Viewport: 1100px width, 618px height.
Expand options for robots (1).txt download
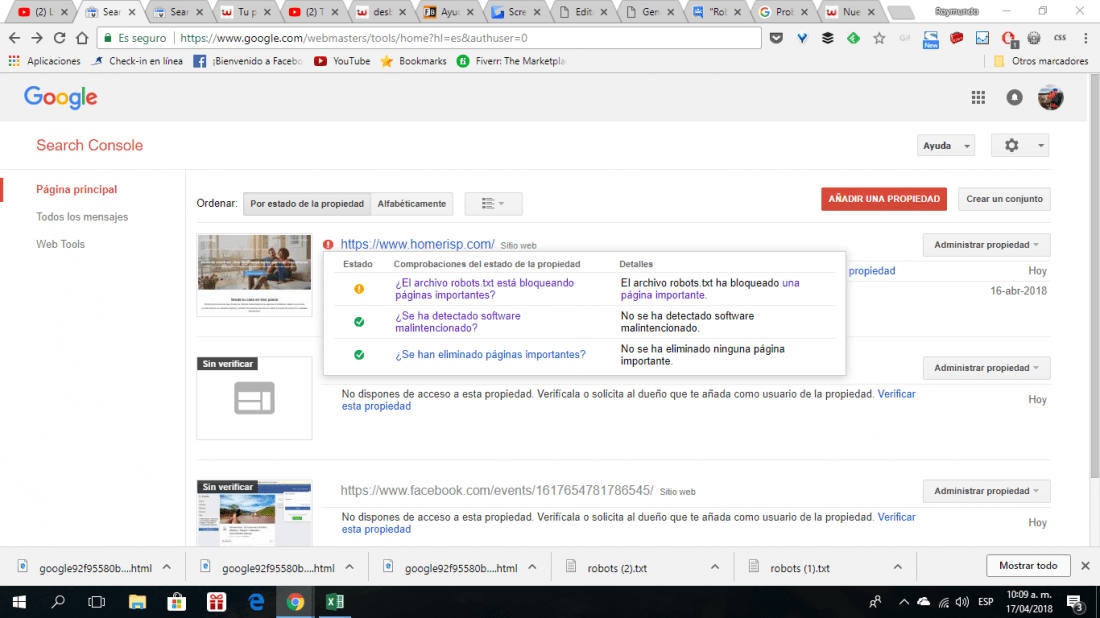click(x=897, y=567)
